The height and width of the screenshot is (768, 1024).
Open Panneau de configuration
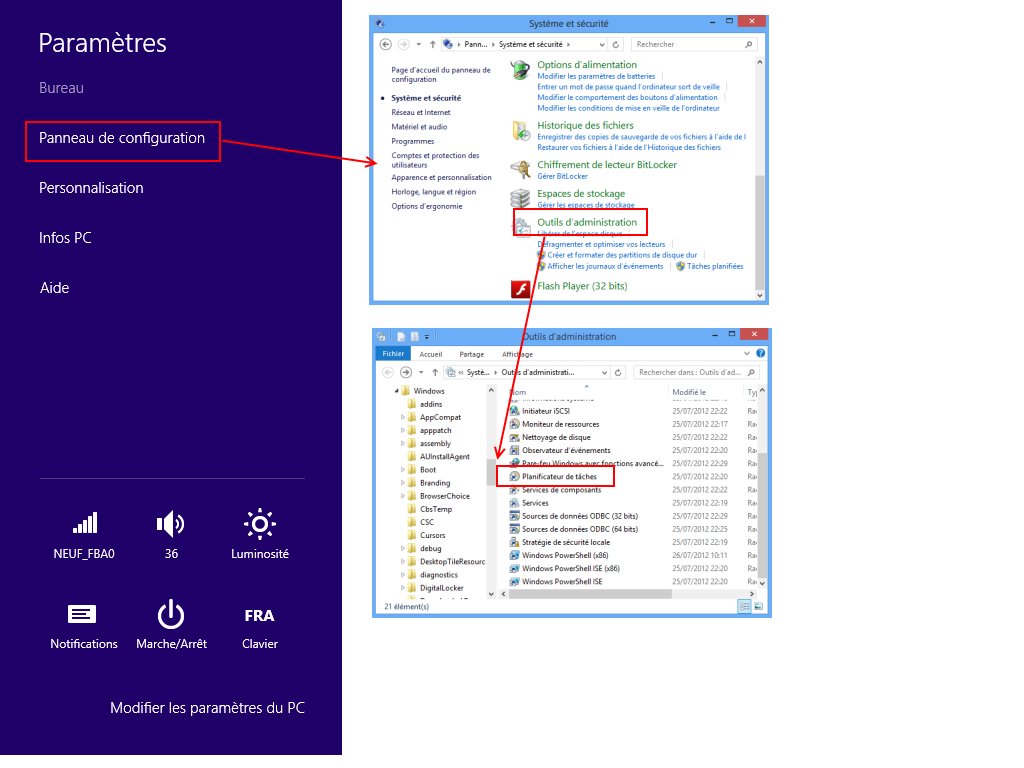point(122,138)
